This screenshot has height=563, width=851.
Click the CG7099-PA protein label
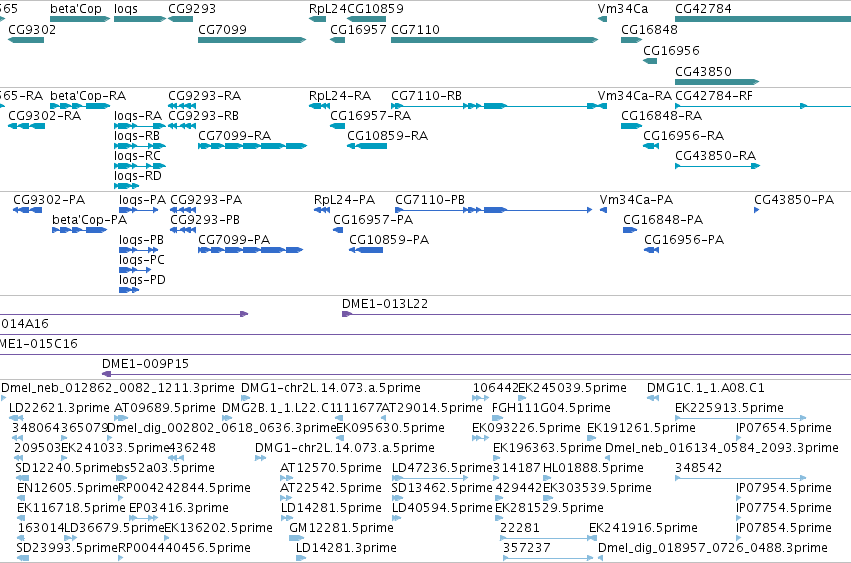point(234,240)
